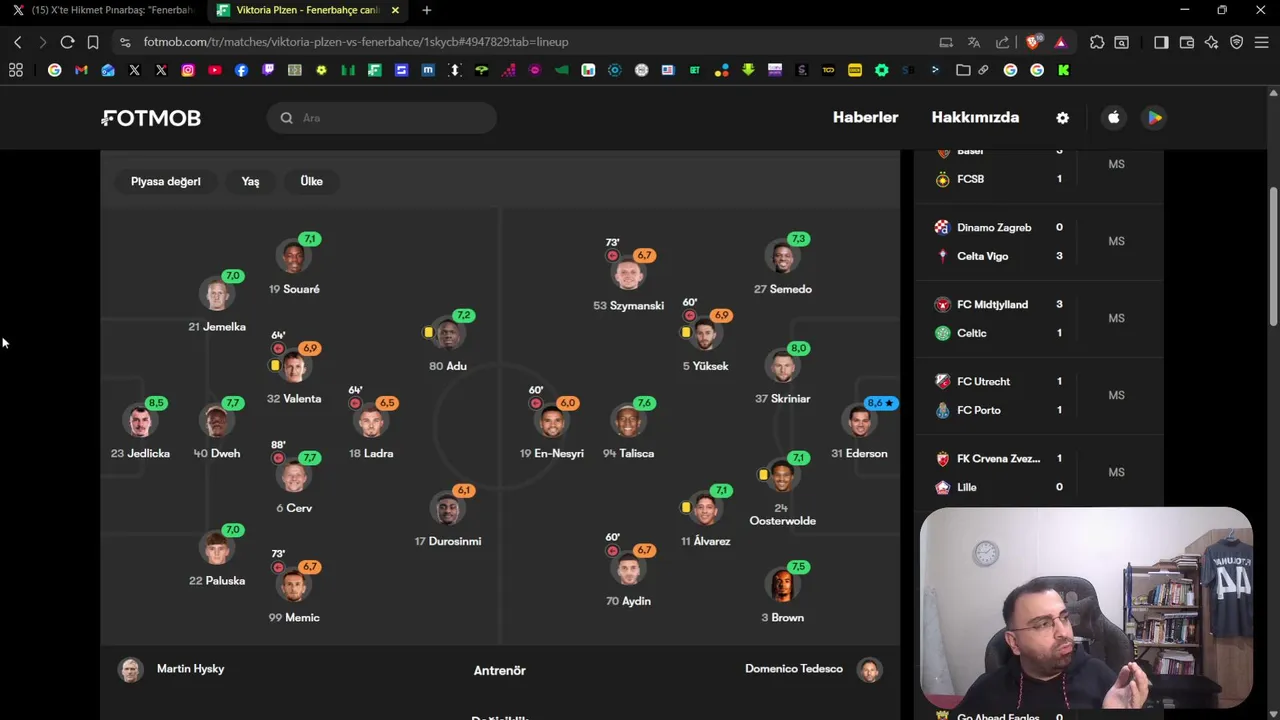Image resolution: width=1280 pixels, height=720 pixels.
Task: Open the Brave wallet icon
Action: (1187, 42)
